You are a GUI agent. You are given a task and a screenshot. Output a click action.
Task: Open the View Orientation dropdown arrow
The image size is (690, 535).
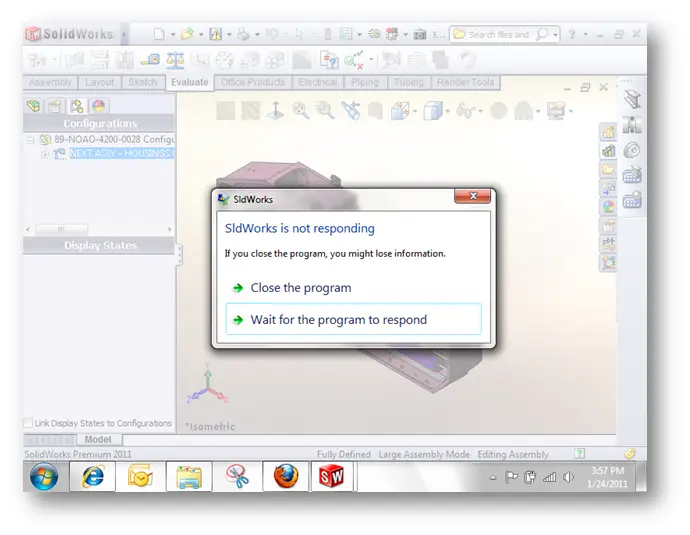click(415, 111)
